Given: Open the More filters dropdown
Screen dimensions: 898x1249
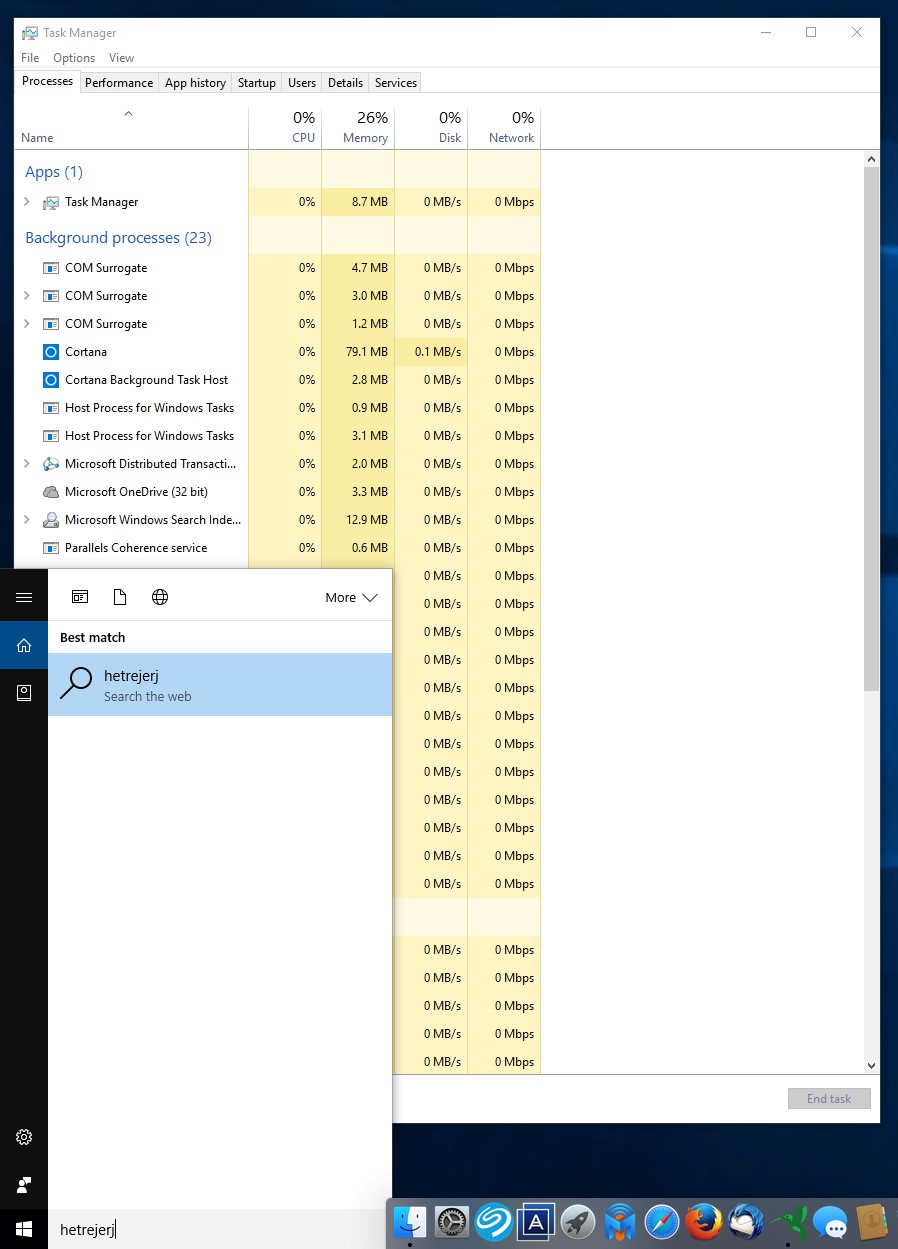Looking at the screenshot, I should (x=351, y=597).
